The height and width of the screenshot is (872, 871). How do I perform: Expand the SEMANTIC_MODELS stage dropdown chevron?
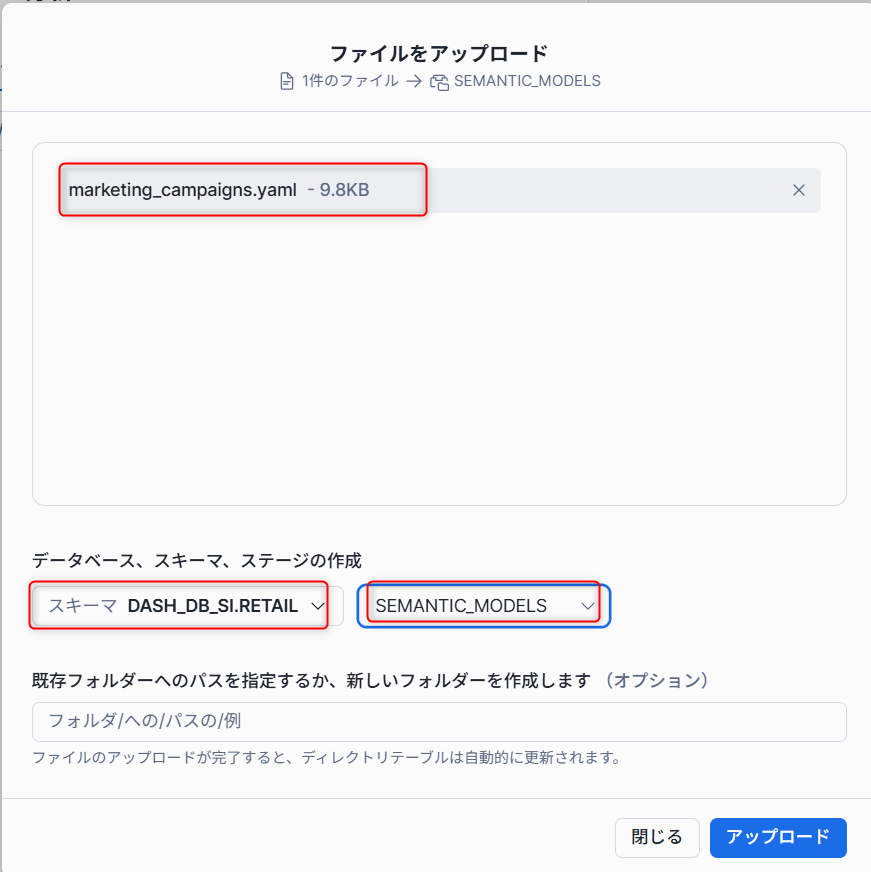[x=587, y=606]
